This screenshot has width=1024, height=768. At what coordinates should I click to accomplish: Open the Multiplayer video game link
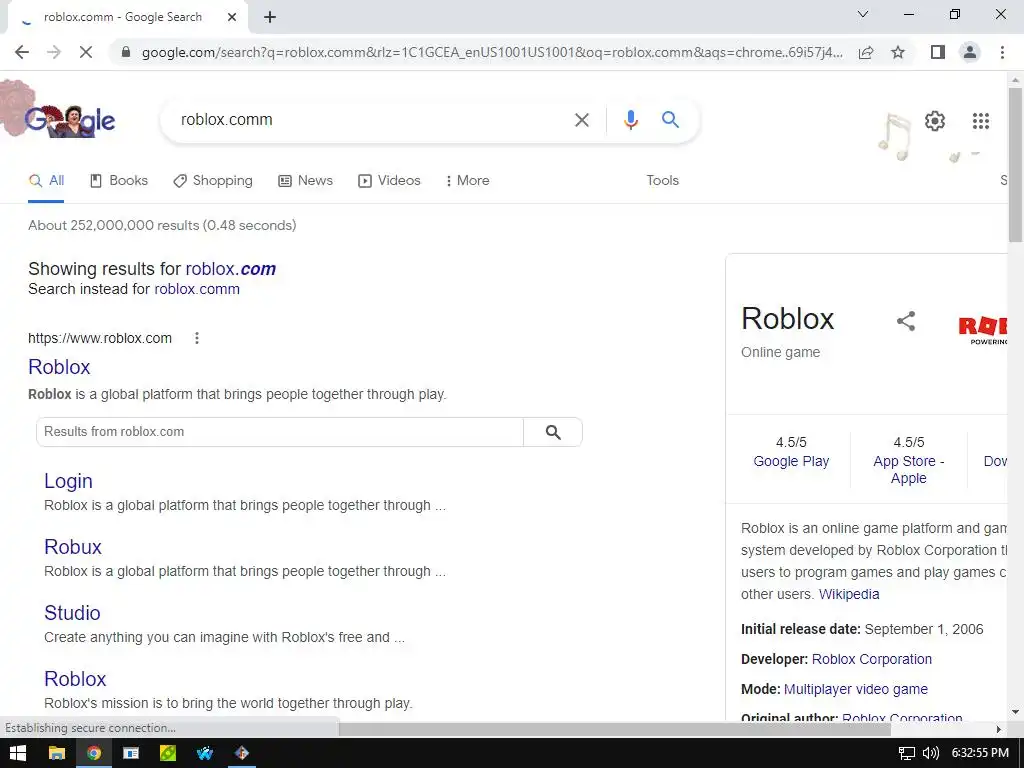(x=856, y=690)
